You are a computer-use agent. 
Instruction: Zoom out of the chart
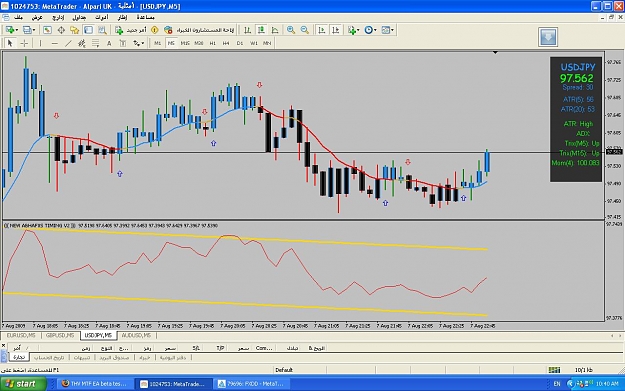[x=305, y=30]
